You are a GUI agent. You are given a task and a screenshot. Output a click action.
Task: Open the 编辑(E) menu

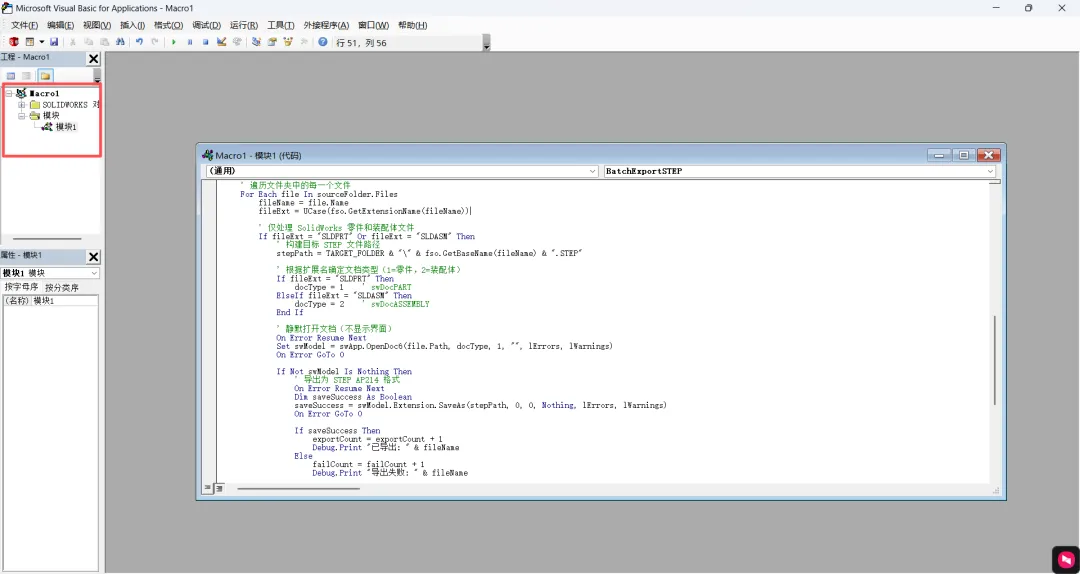pyautogui.click(x=61, y=25)
